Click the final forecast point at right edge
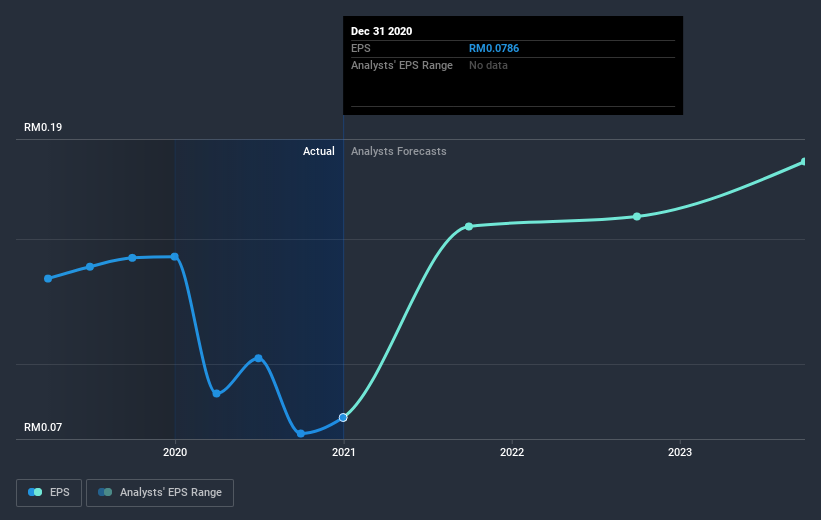Image resolution: width=821 pixels, height=520 pixels. [x=804, y=162]
